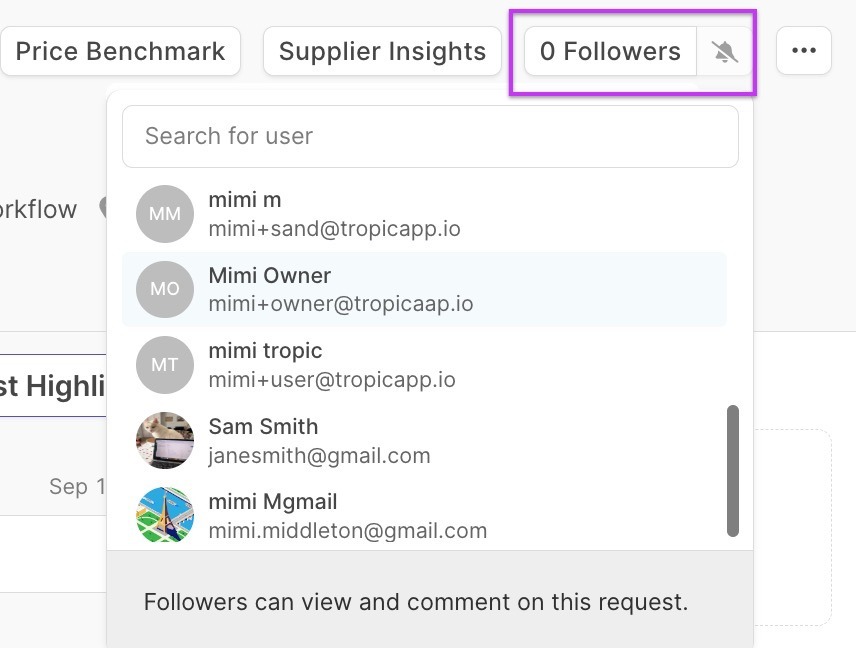Screen dimensions: 856x648
Task: Click the mimi.middleton@gmail.com email text
Action: [x=347, y=531]
